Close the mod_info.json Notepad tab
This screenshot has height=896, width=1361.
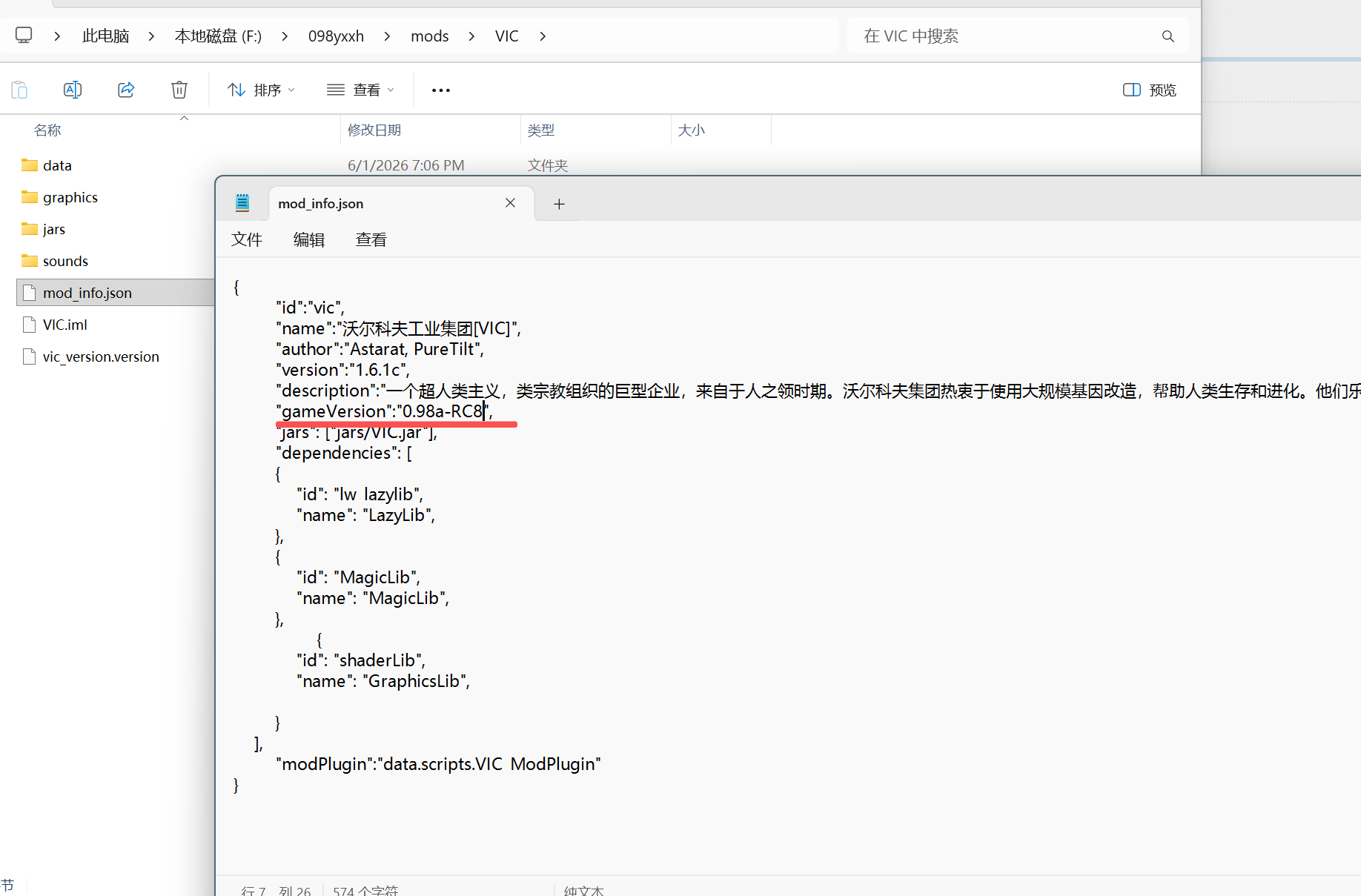click(510, 203)
